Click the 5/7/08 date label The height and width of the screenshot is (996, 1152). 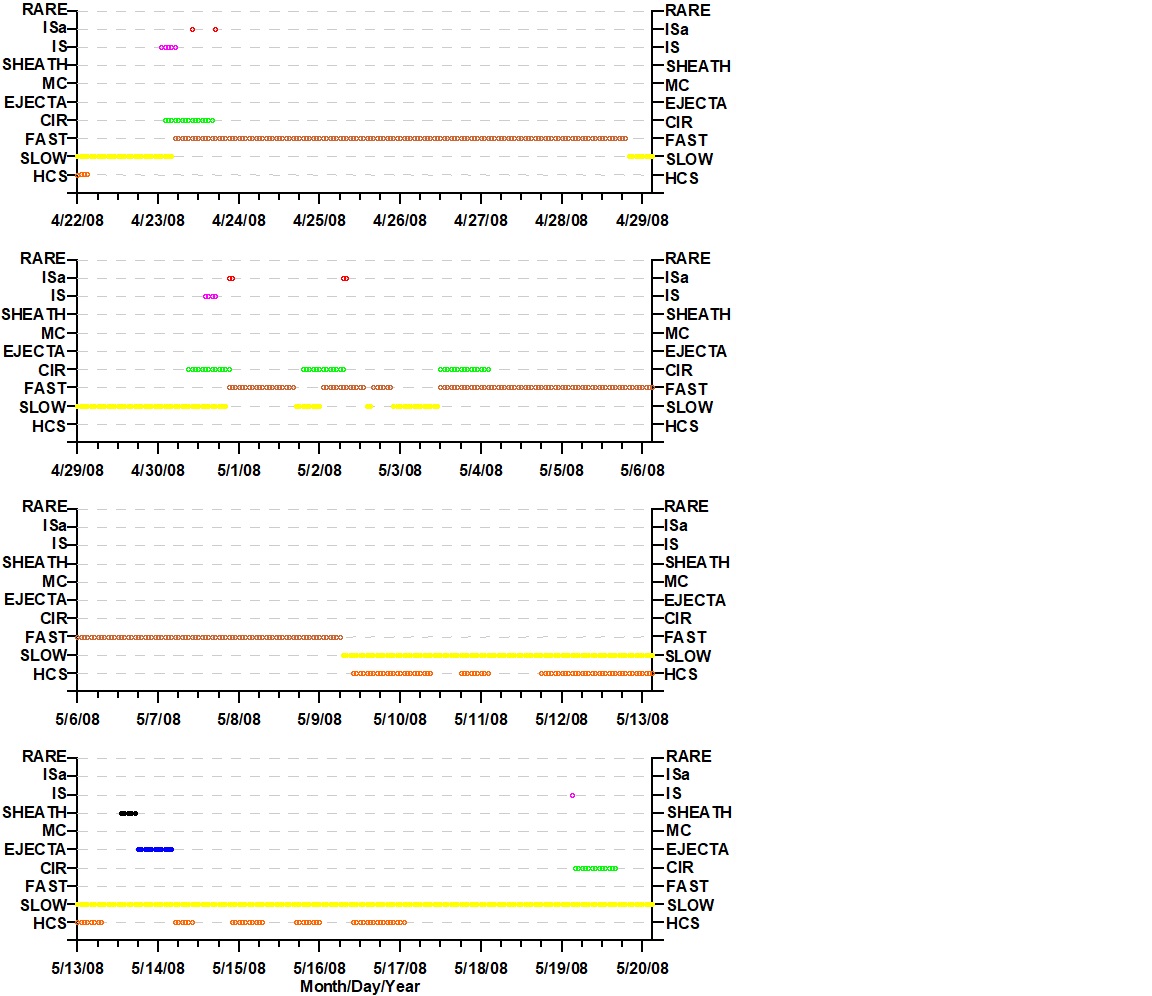158,719
